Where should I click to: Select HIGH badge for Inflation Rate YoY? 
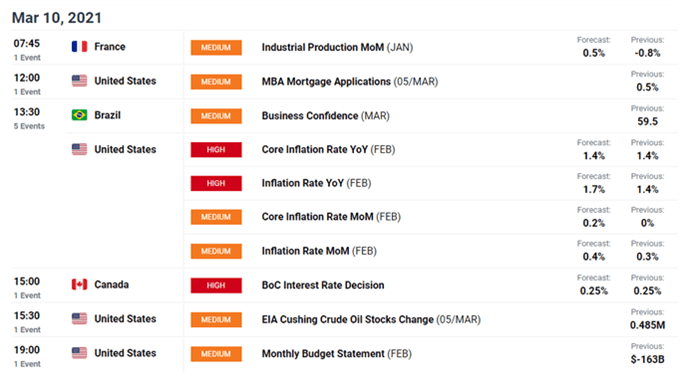216,183
